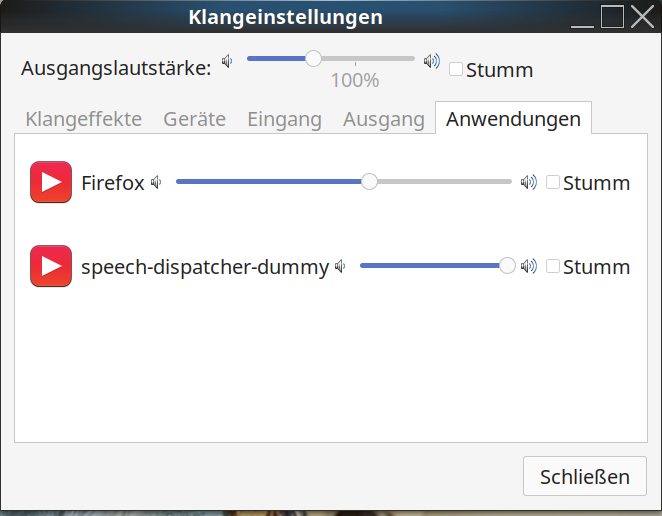Click low volume icon beside Ausgangslautstärke
The image size is (662, 516).
coord(227,61)
